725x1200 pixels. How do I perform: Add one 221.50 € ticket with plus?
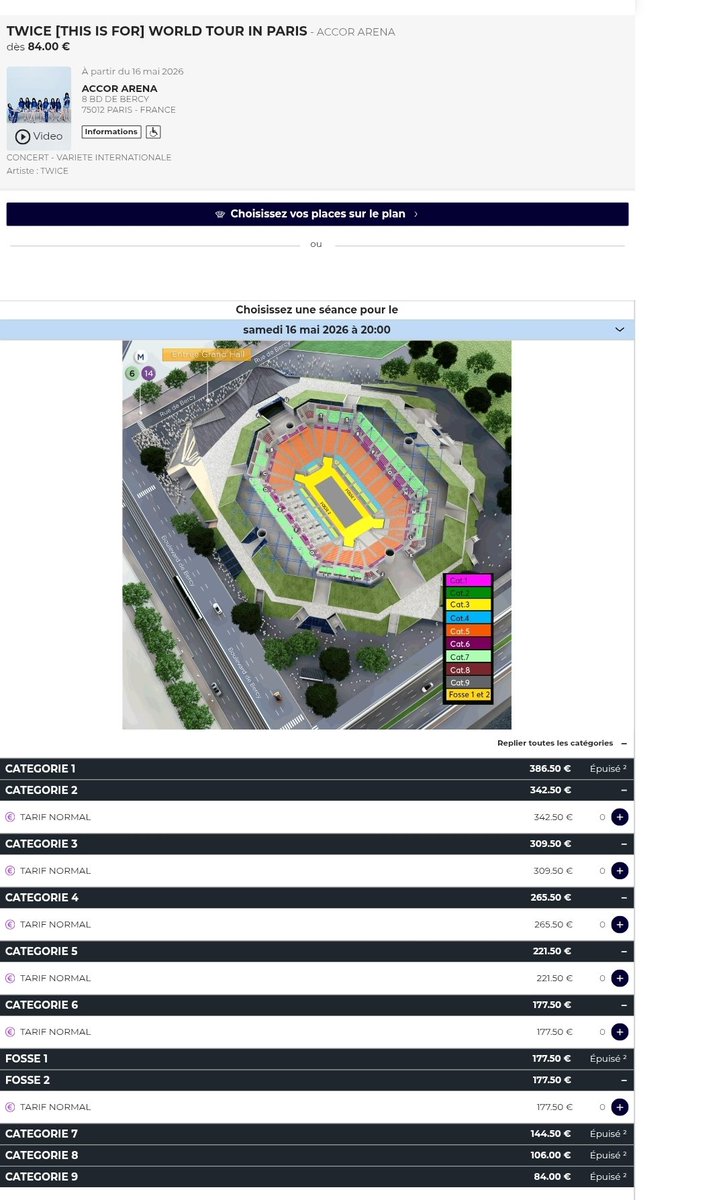(x=619, y=978)
